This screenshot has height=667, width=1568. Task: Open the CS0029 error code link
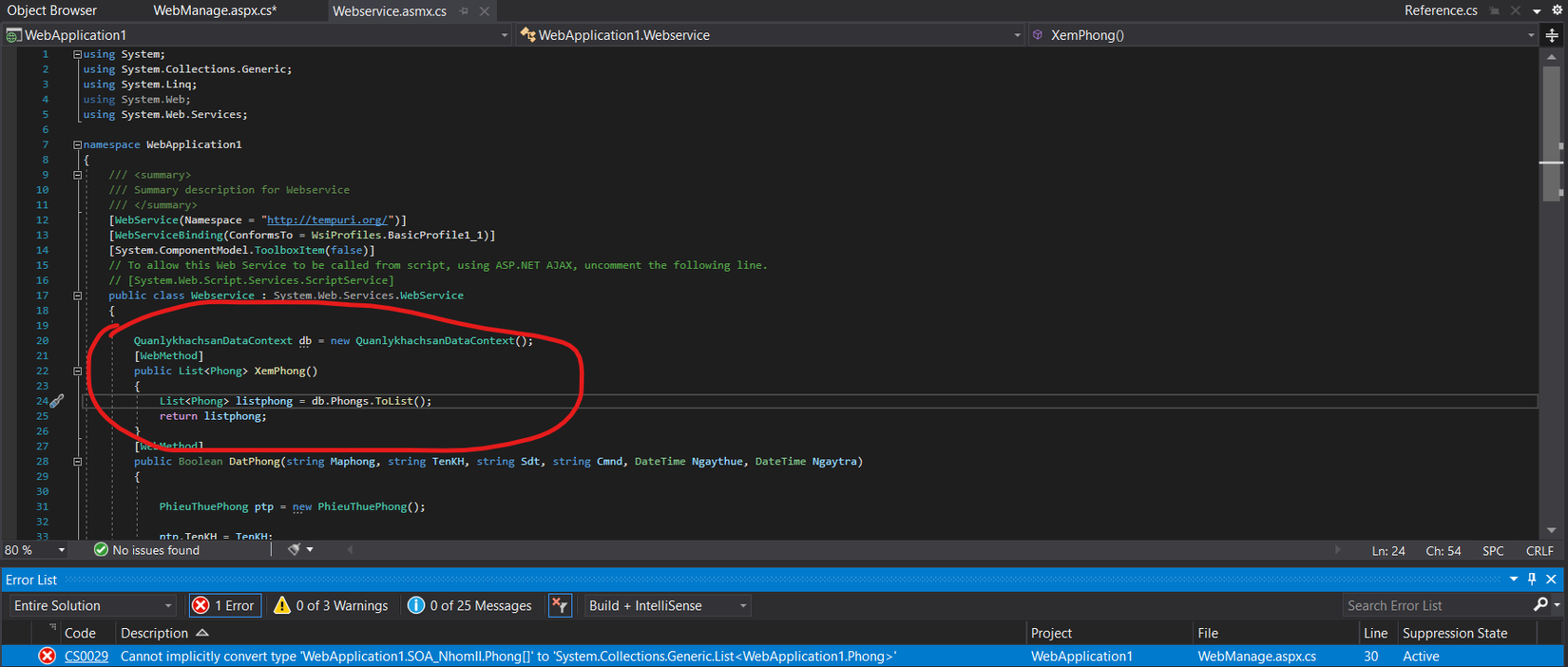pos(86,657)
